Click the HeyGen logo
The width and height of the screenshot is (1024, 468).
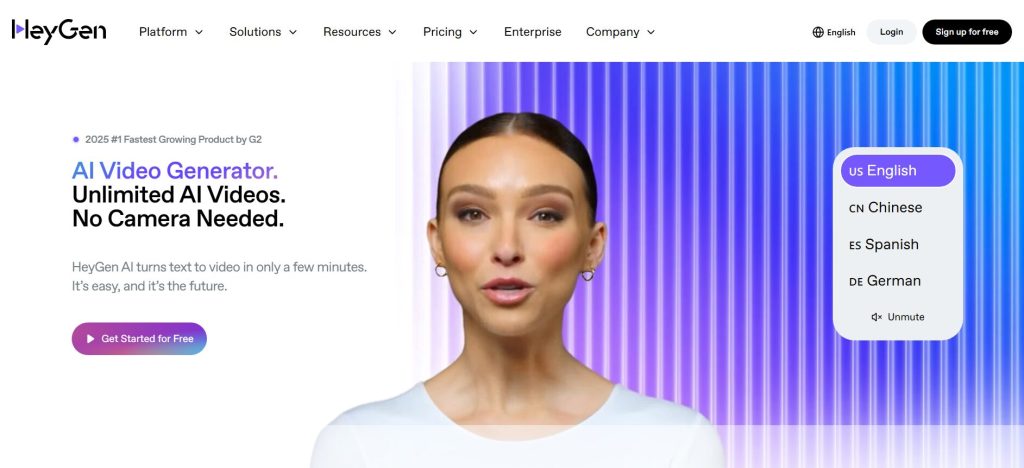point(59,31)
